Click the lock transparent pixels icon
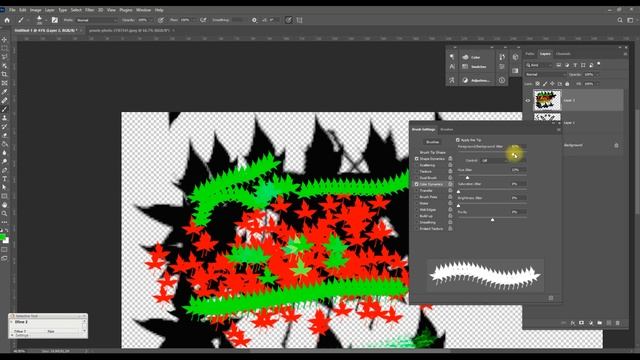 pos(538,84)
